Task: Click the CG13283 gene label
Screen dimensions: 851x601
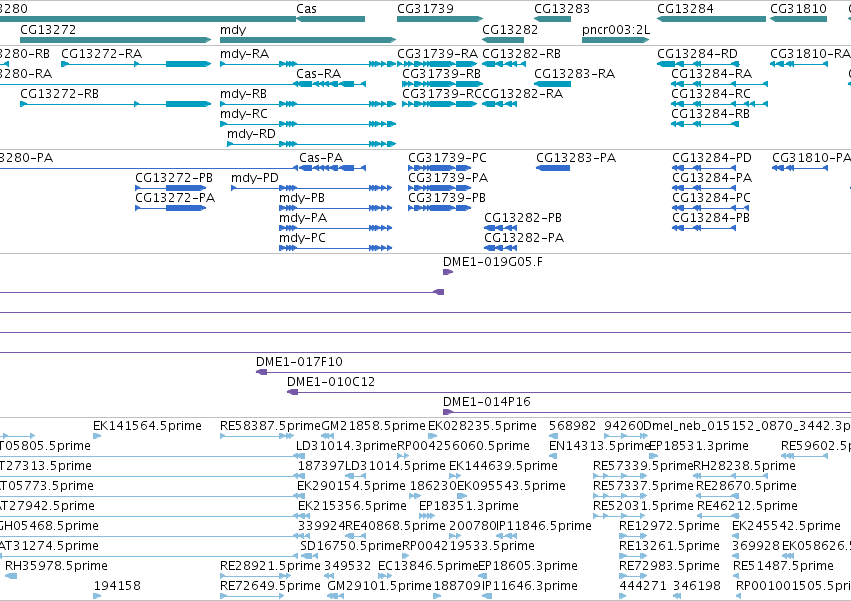Action: pos(562,9)
